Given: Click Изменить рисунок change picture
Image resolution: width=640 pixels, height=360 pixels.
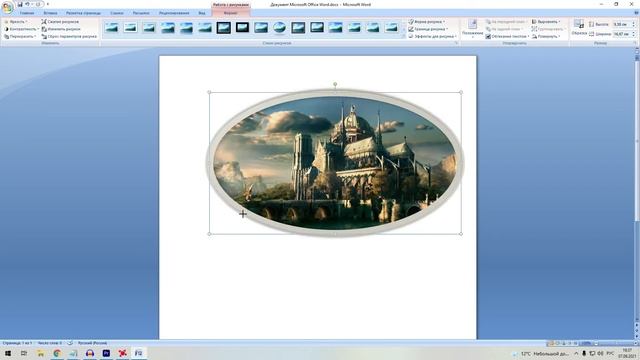Looking at the screenshot, I should tap(61, 29).
